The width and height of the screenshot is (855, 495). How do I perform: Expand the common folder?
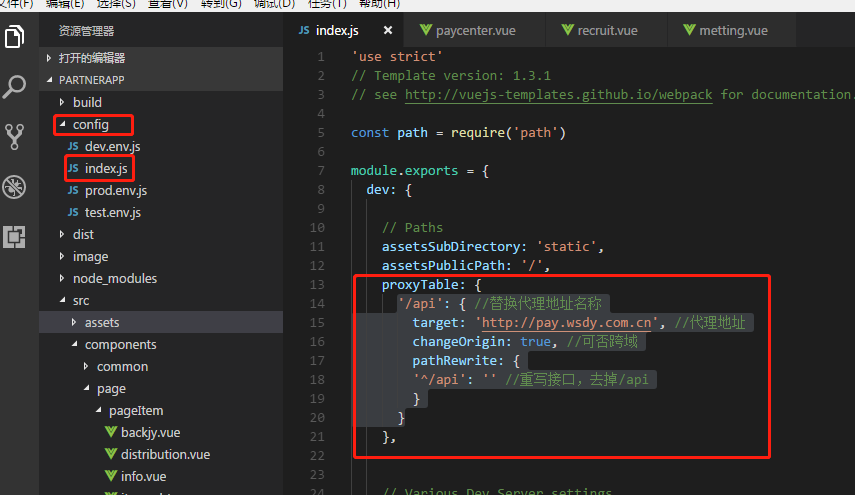(x=162, y=367)
